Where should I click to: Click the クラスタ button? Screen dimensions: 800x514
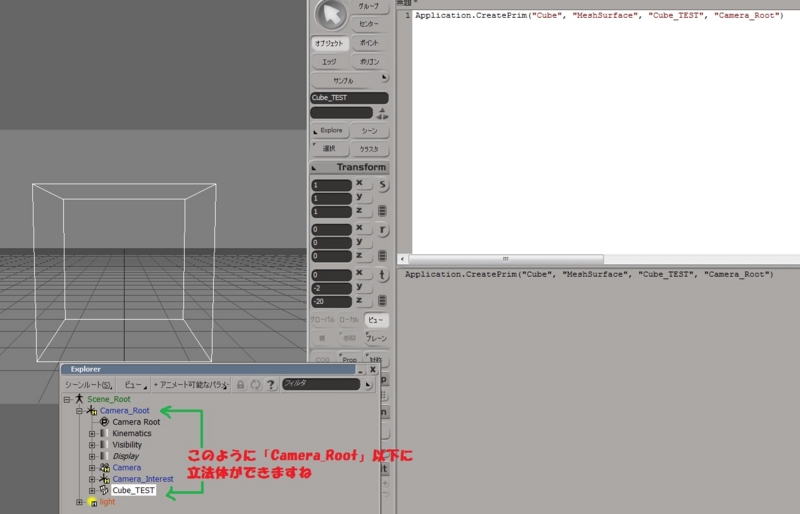[369, 149]
